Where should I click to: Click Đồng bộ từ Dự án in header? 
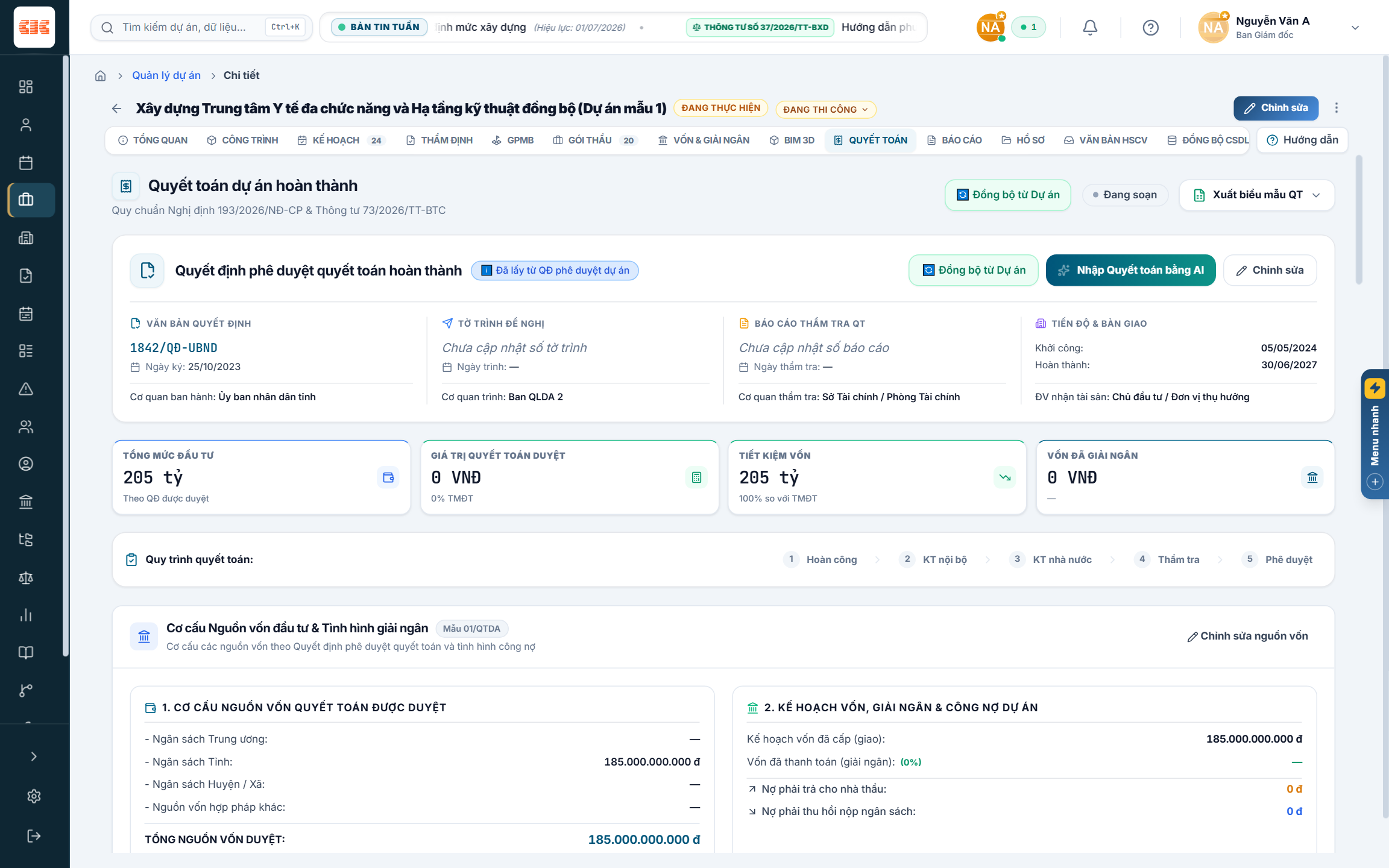point(1007,195)
